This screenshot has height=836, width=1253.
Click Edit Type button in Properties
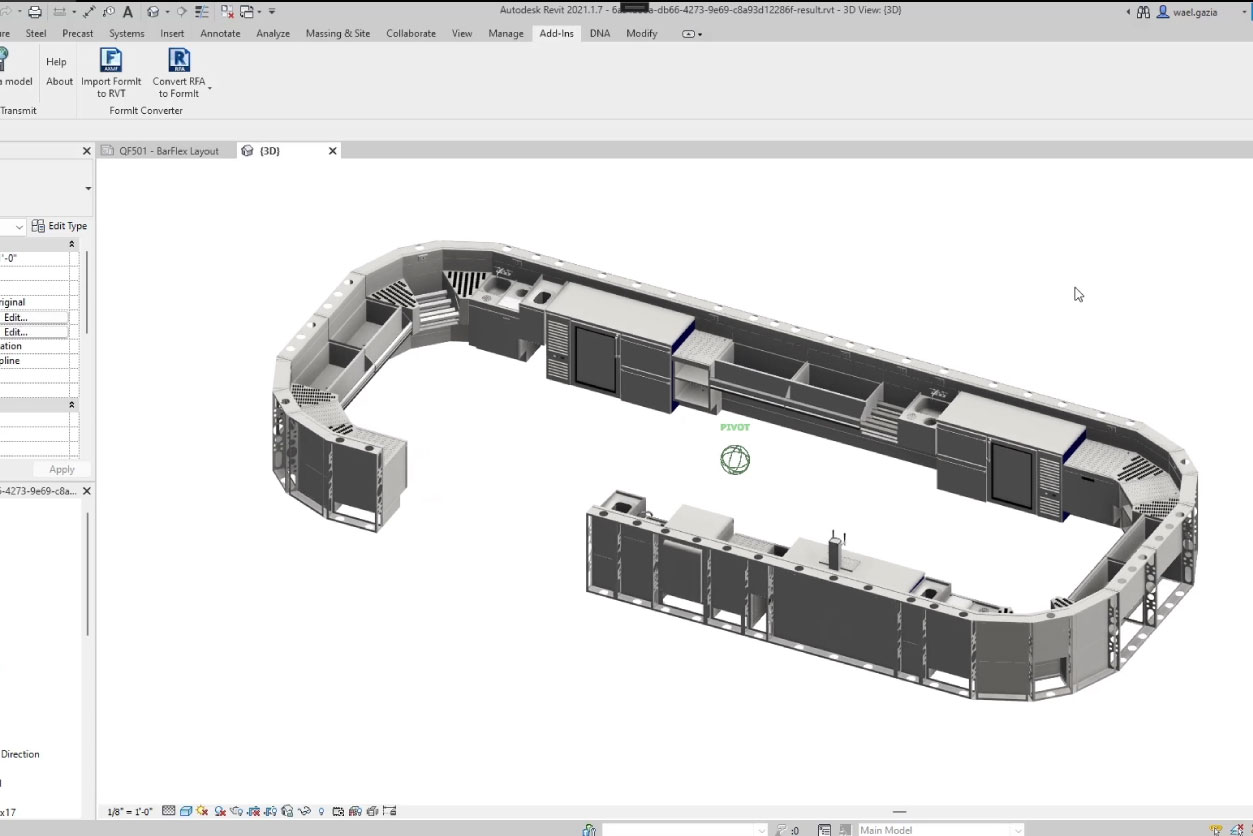59,226
